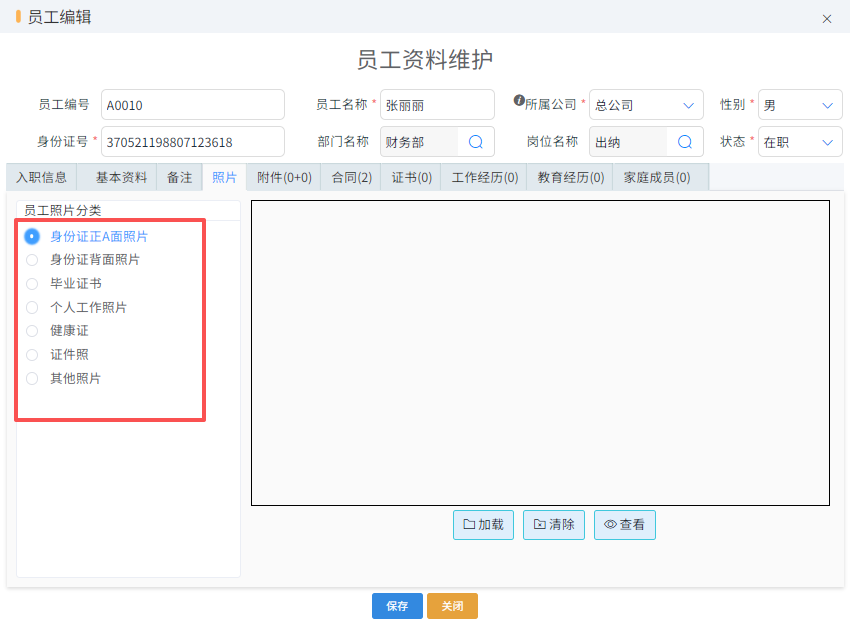Select 身份证背面照片 radio option
The image size is (850, 626).
point(32,260)
